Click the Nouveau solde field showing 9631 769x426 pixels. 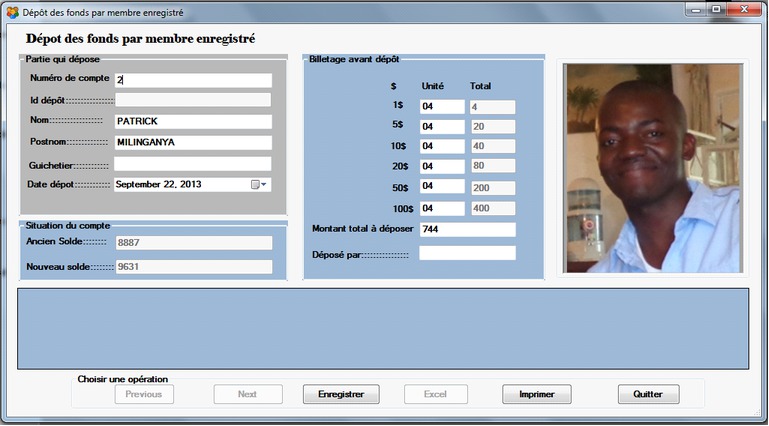(194, 267)
